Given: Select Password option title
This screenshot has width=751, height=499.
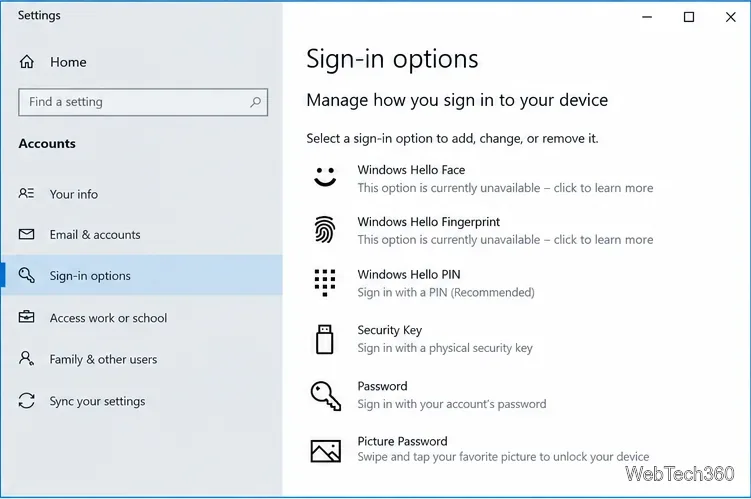Looking at the screenshot, I should click(382, 386).
